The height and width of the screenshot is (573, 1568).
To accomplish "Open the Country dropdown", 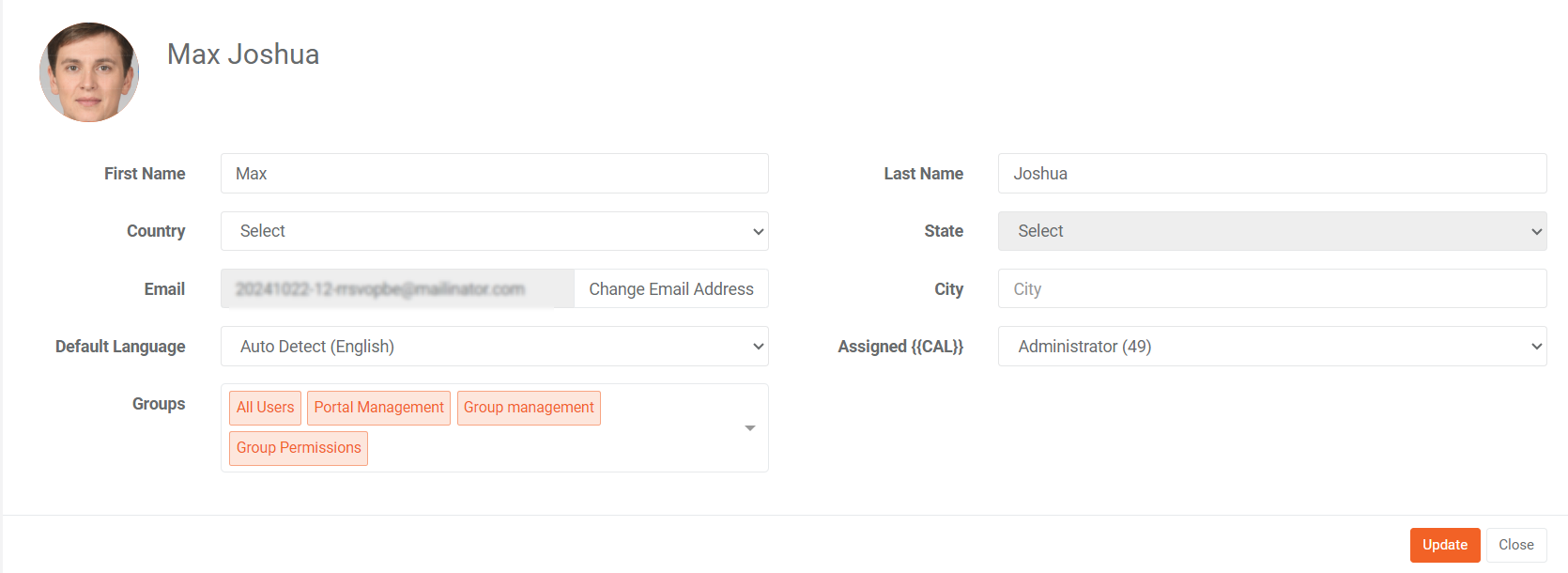I will pyautogui.click(x=494, y=231).
